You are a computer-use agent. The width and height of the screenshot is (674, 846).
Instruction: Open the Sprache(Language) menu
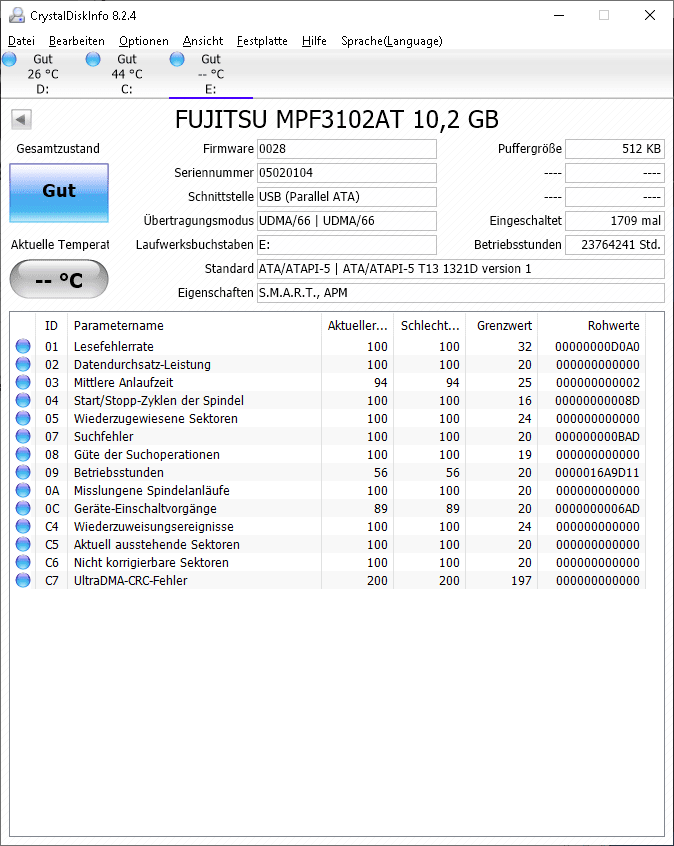[392, 41]
